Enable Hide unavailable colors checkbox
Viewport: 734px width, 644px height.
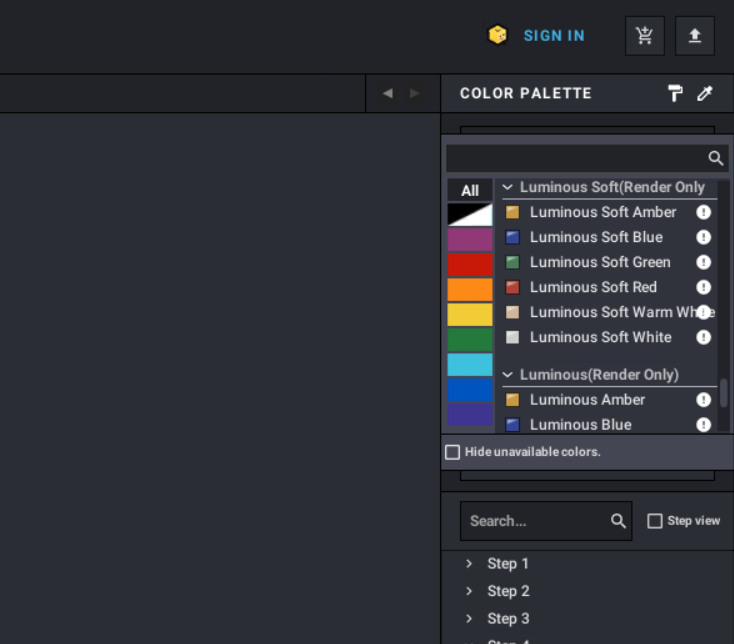(x=453, y=452)
